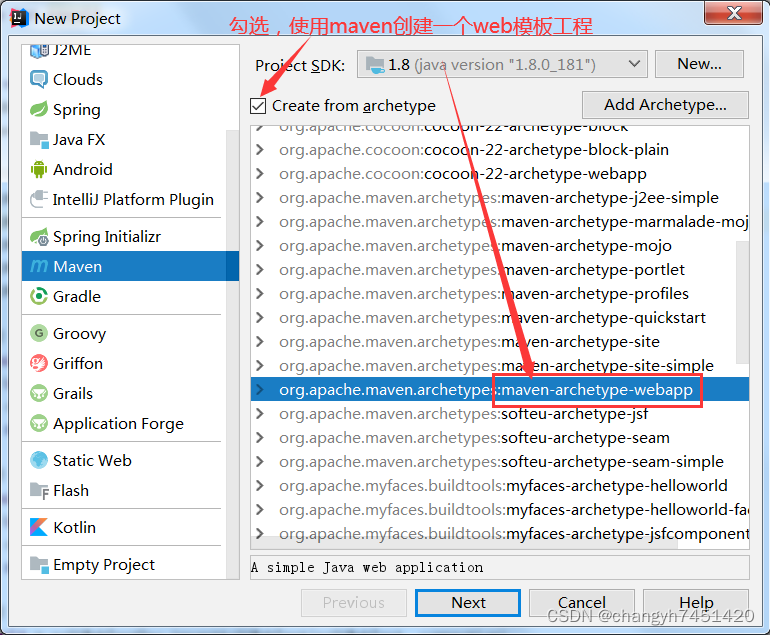770x635 pixels.
Task: Select myfaces-archetype-helloworld-facelets archetype
Action: coord(499,510)
